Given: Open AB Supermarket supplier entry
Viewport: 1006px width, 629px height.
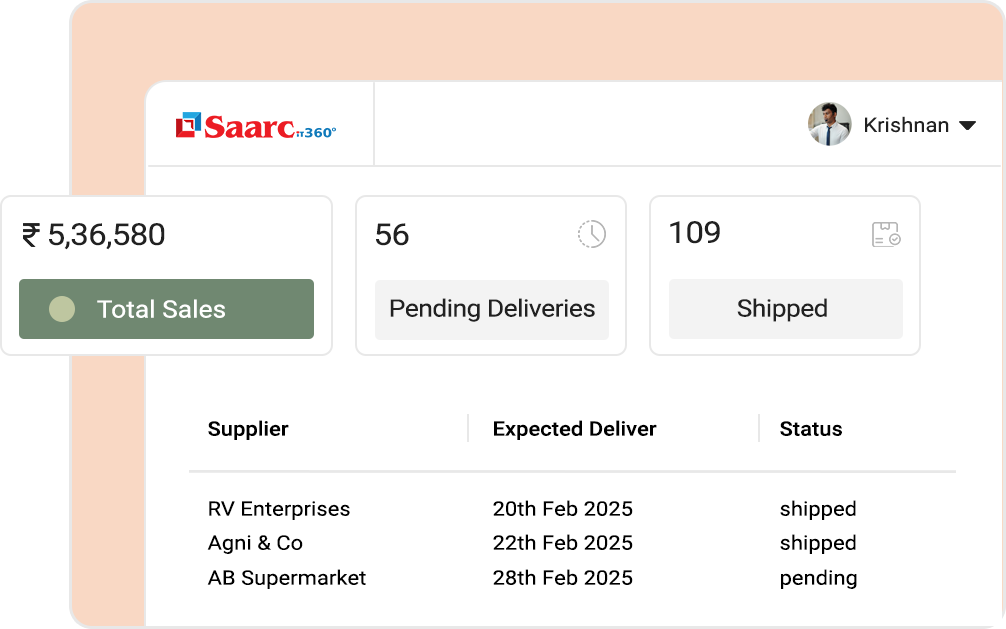Looking at the screenshot, I should coord(287,578).
